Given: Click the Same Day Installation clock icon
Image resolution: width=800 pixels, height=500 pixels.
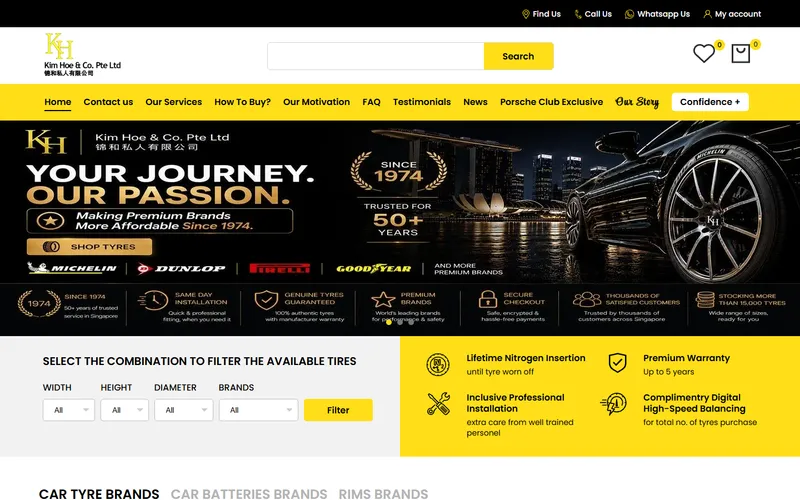Looking at the screenshot, I should (x=153, y=301).
